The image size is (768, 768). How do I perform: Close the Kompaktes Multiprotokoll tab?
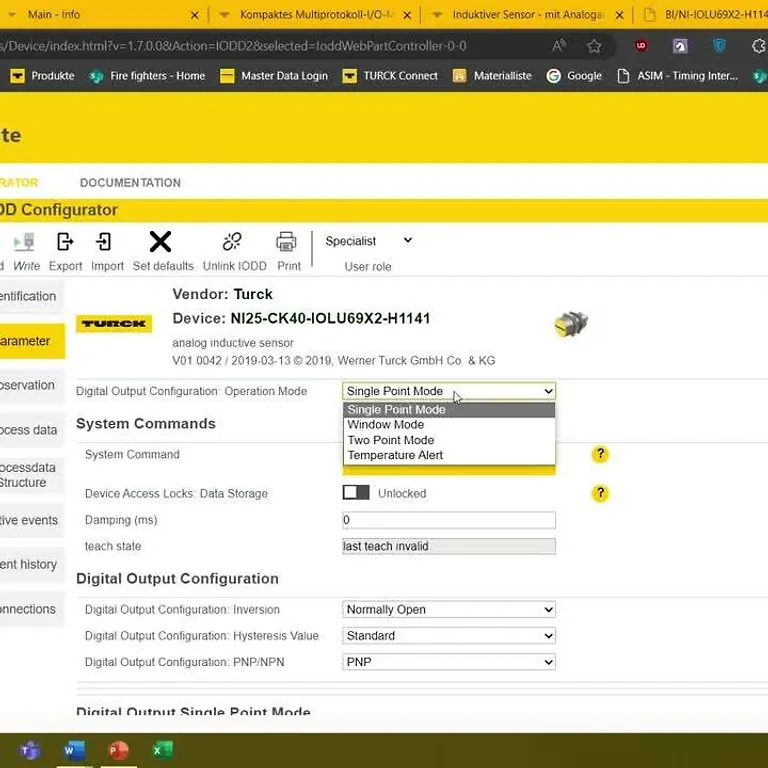[407, 15]
